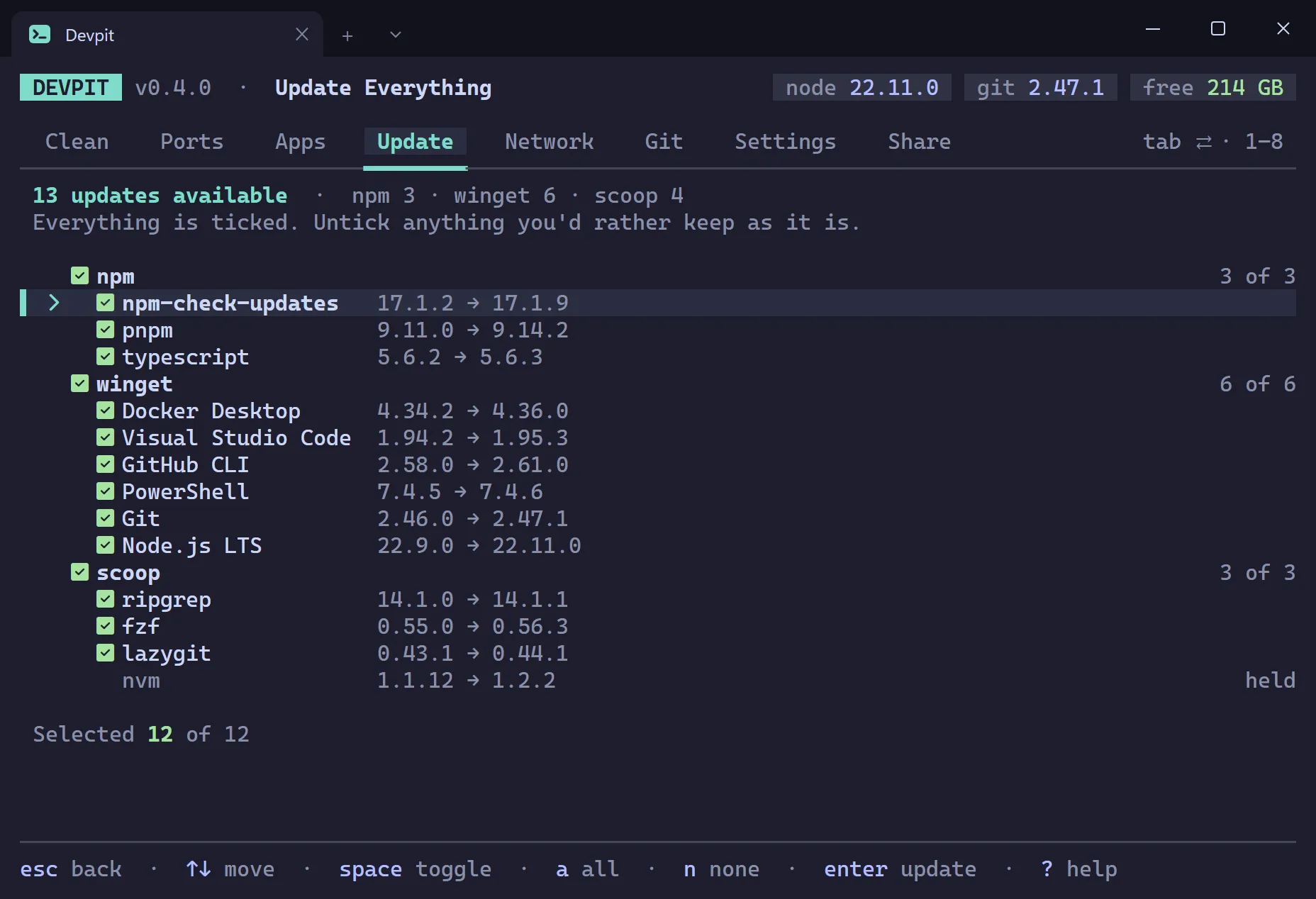Click the 'a all' select-all hint
The height and width of the screenshot is (899, 1316).
pos(588,869)
